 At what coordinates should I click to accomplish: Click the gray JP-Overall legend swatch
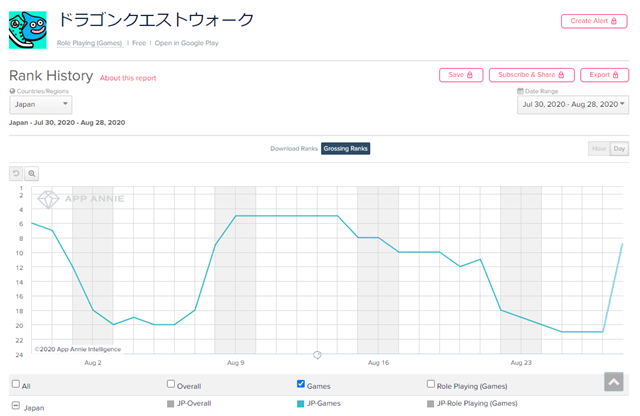[171, 404]
